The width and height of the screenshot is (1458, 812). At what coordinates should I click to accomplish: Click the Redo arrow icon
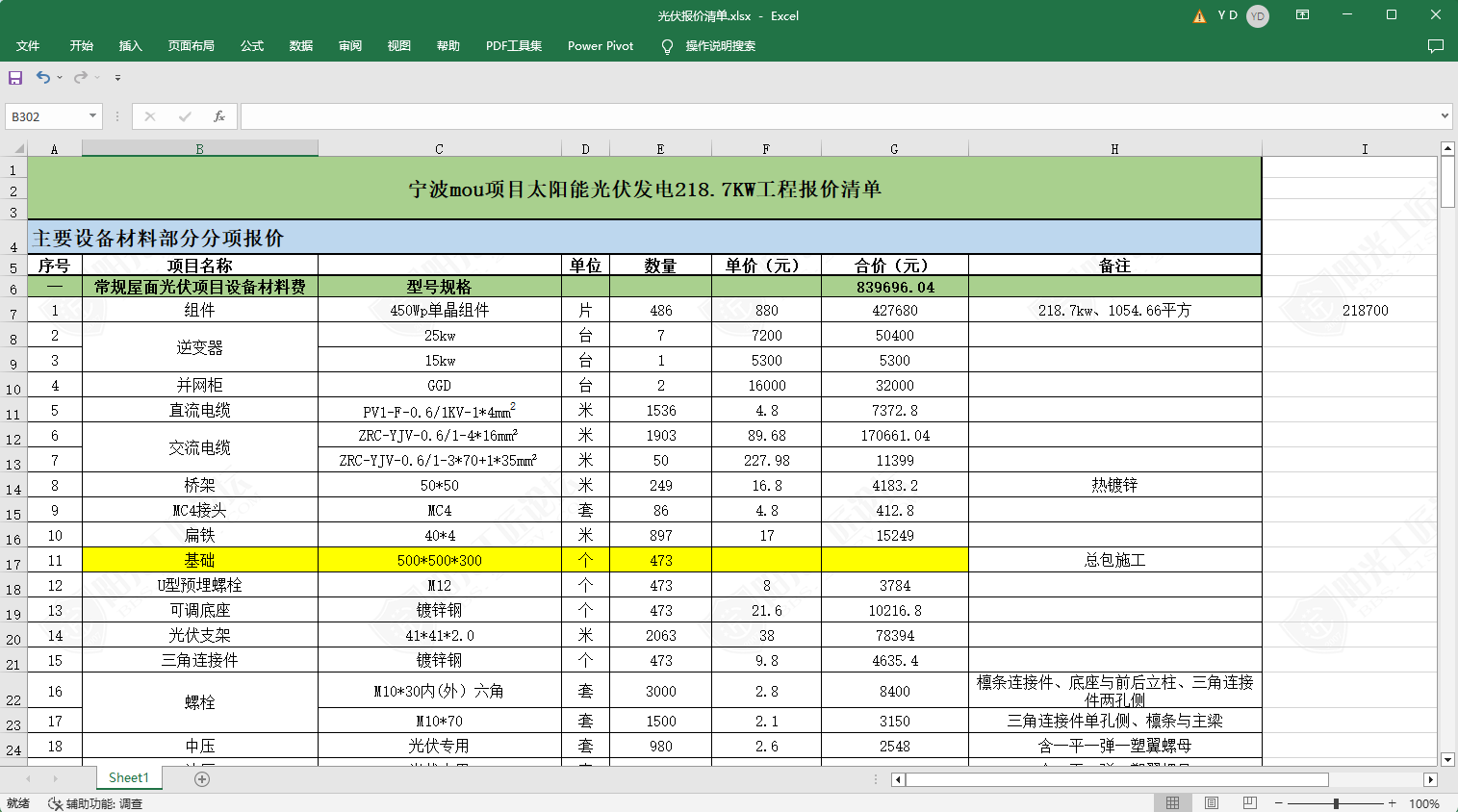point(81,77)
